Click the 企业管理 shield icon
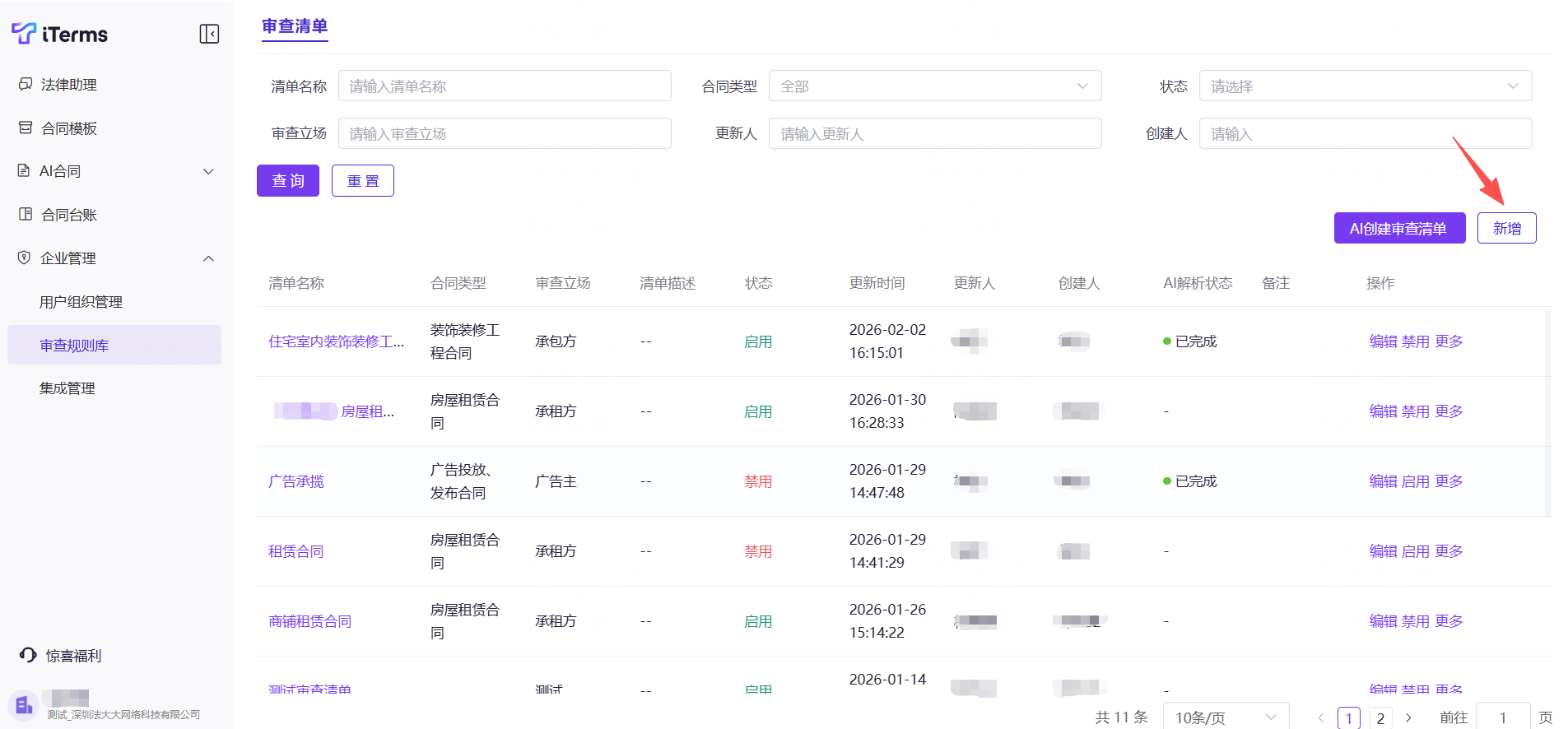This screenshot has height=729, width=1568. click(x=24, y=258)
